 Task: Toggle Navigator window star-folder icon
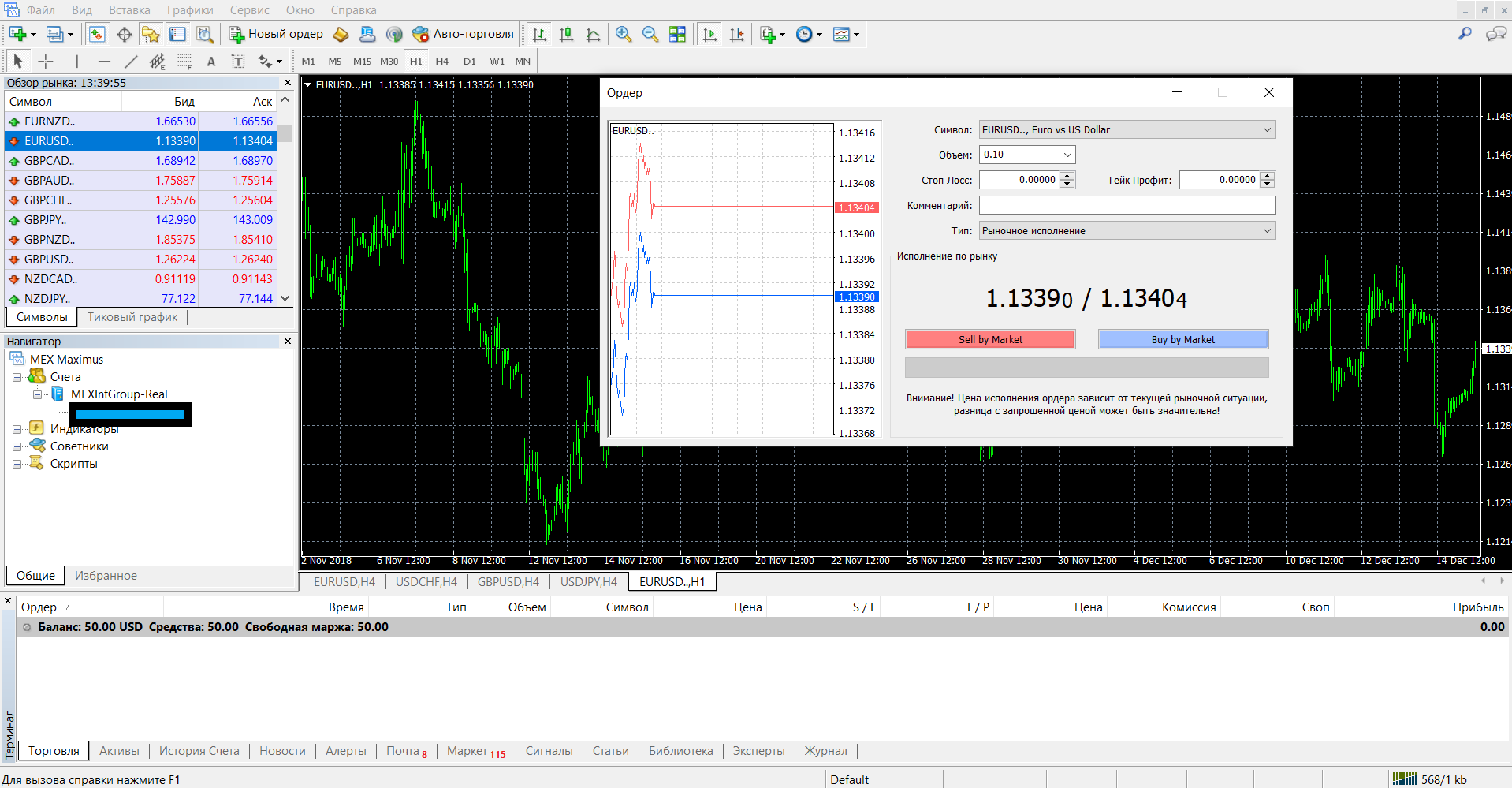pyautogui.click(x=151, y=34)
